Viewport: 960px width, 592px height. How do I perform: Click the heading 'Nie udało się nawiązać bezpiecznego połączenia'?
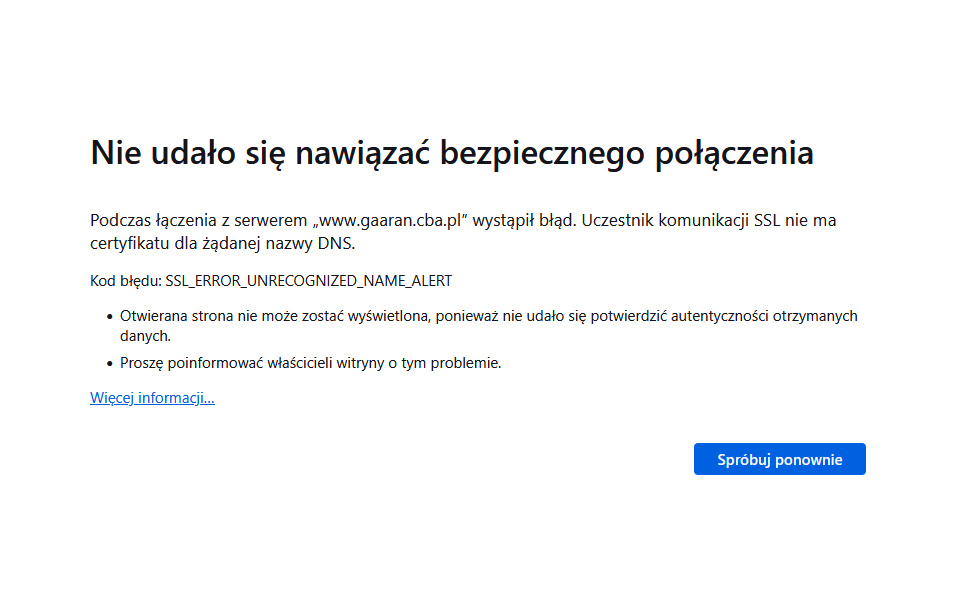pyautogui.click(x=452, y=152)
